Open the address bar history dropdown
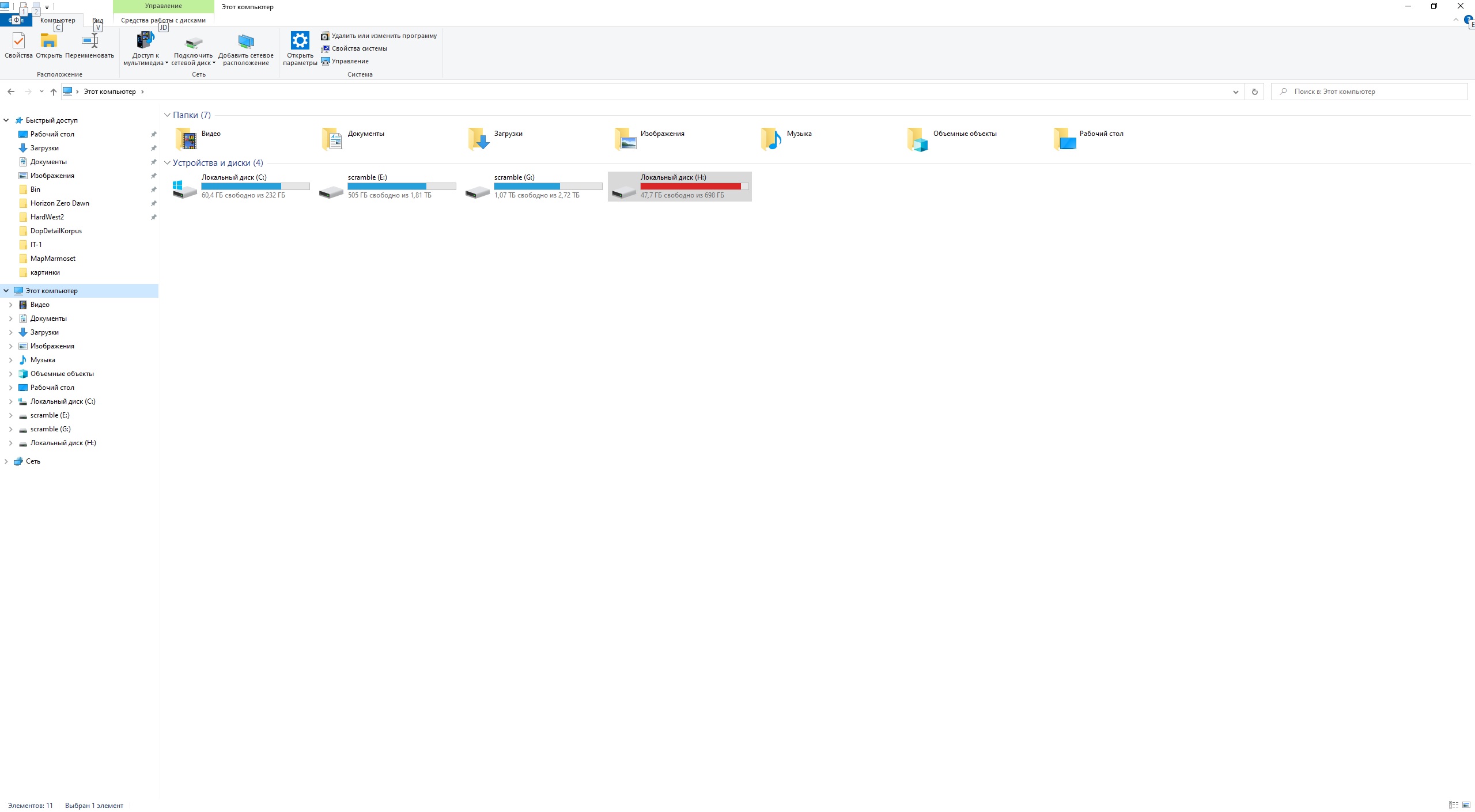Viewport: 1475px width, 812px height. pyautogui.click(x=1235, y=92)
